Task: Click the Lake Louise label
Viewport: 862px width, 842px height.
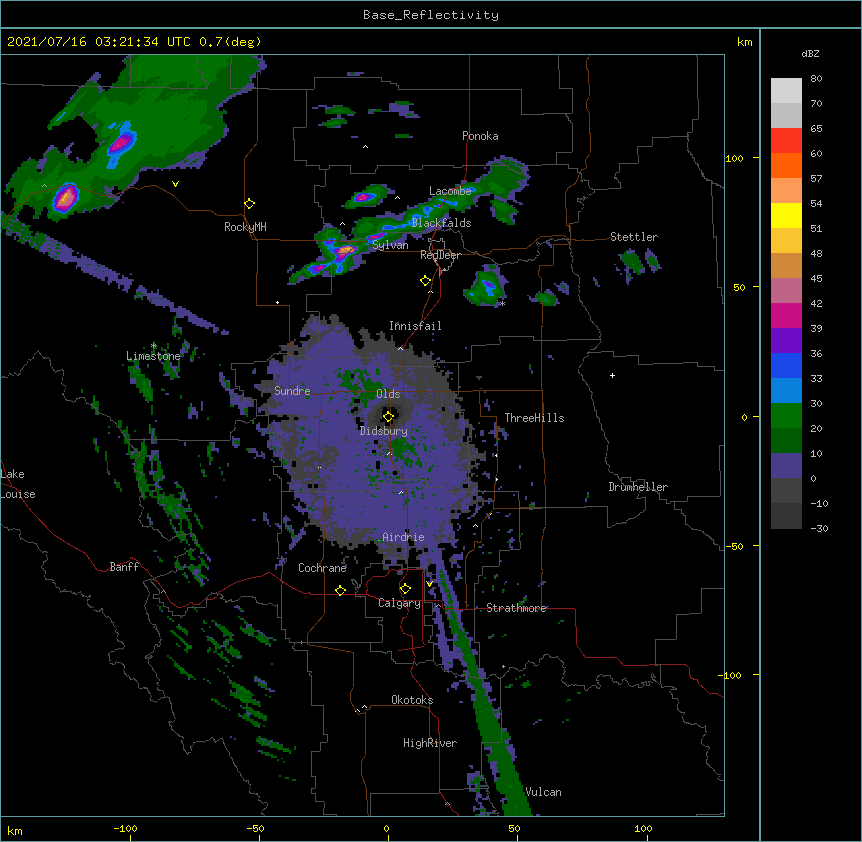Action: 18,484
